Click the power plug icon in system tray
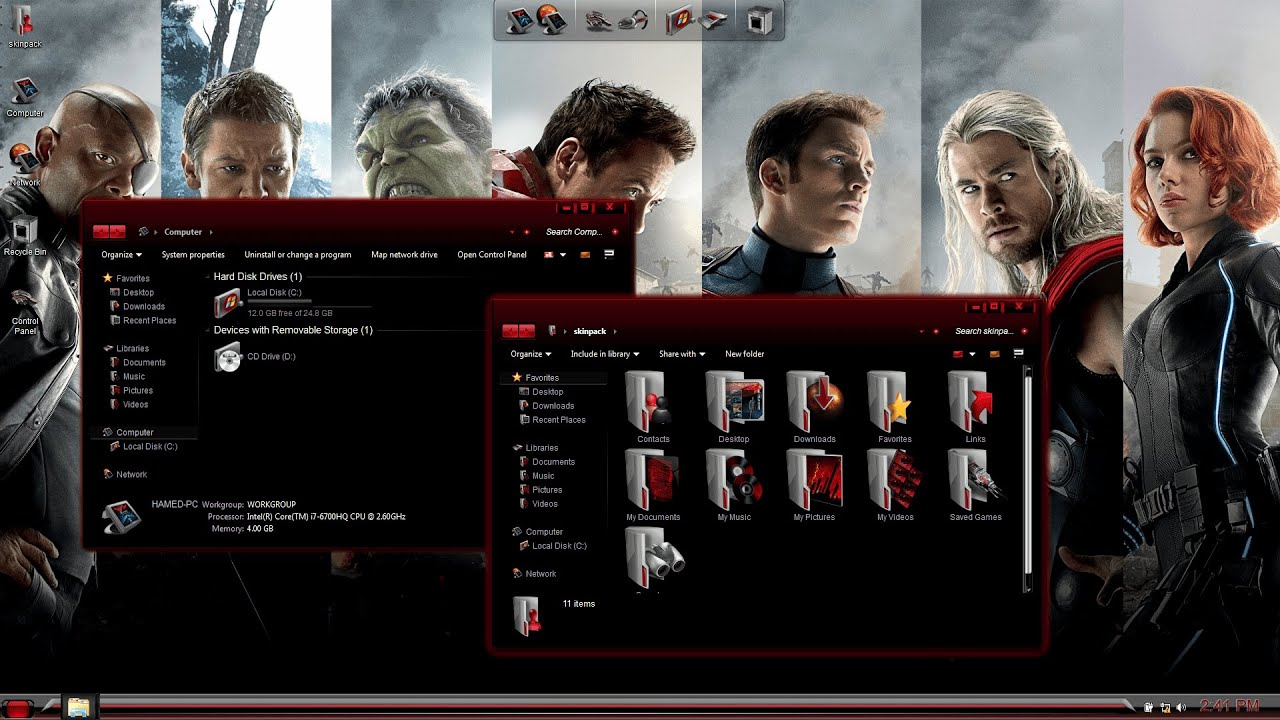Image resolution: width=1280 pixels, height=720 pixels. pos(1149,707)
